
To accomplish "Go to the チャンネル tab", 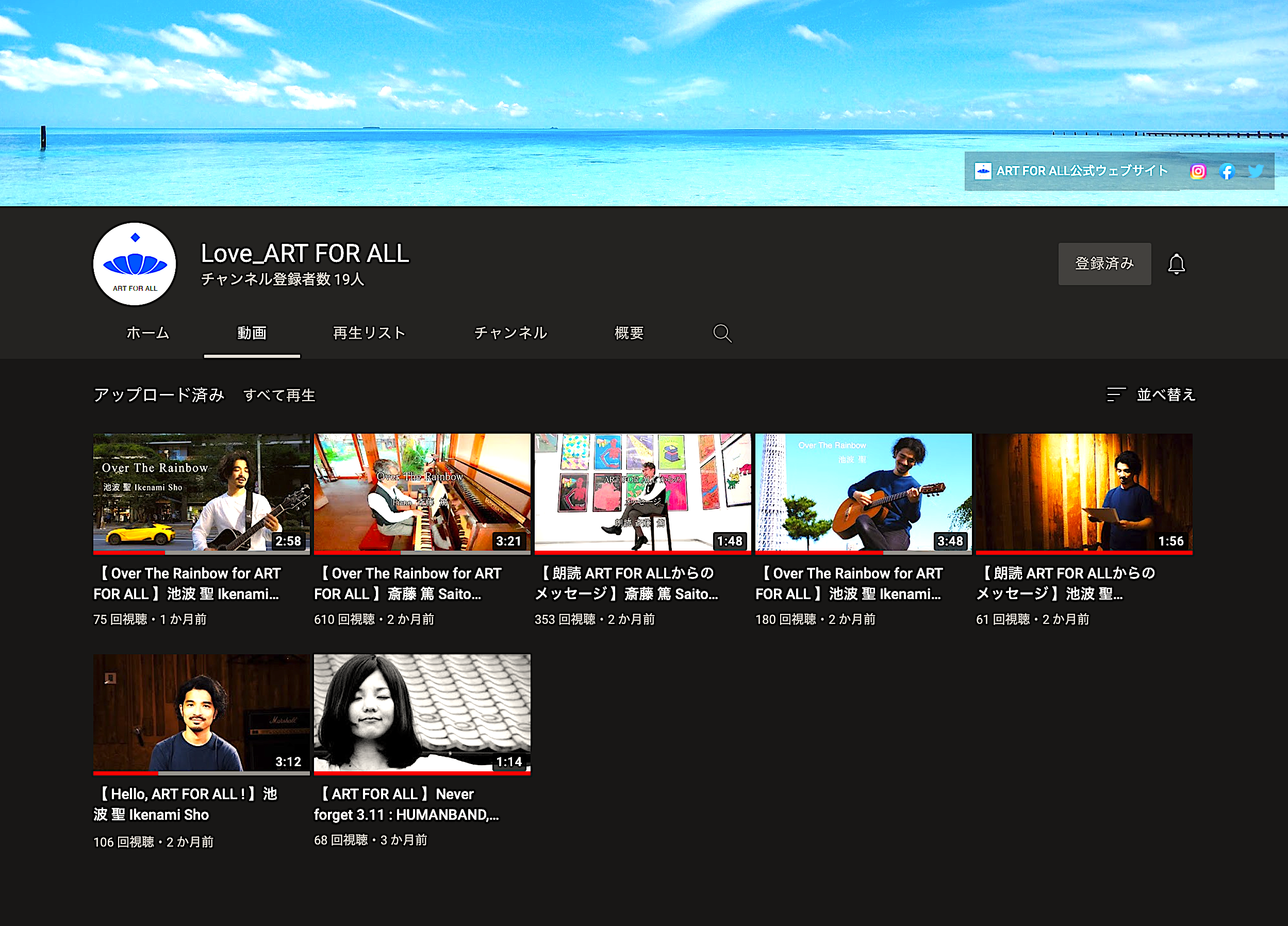I will tap(510, 333).
